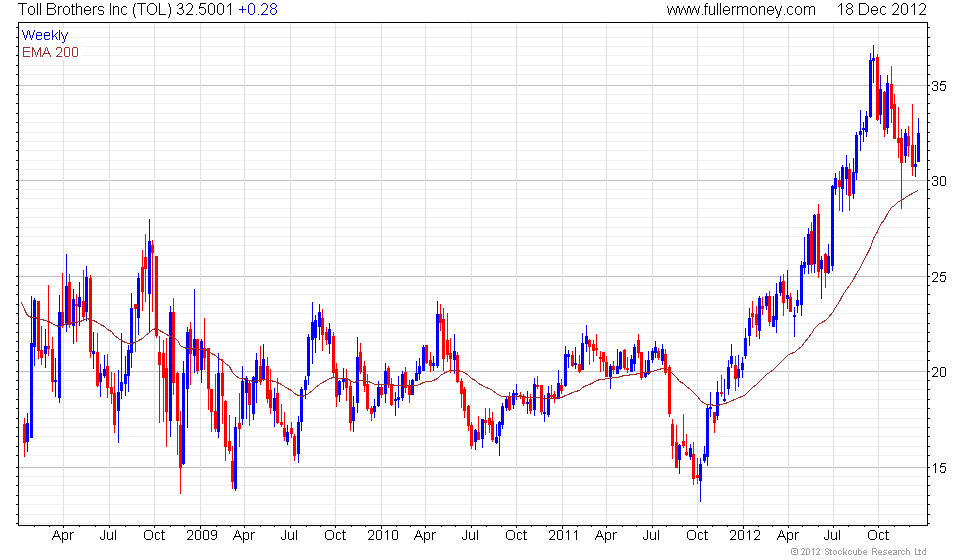Image resolution: width=980 pixels, height=560 pixels.
Task: Click the 20 price axis label
Action: pyautogui.click(x=939, y=372)
